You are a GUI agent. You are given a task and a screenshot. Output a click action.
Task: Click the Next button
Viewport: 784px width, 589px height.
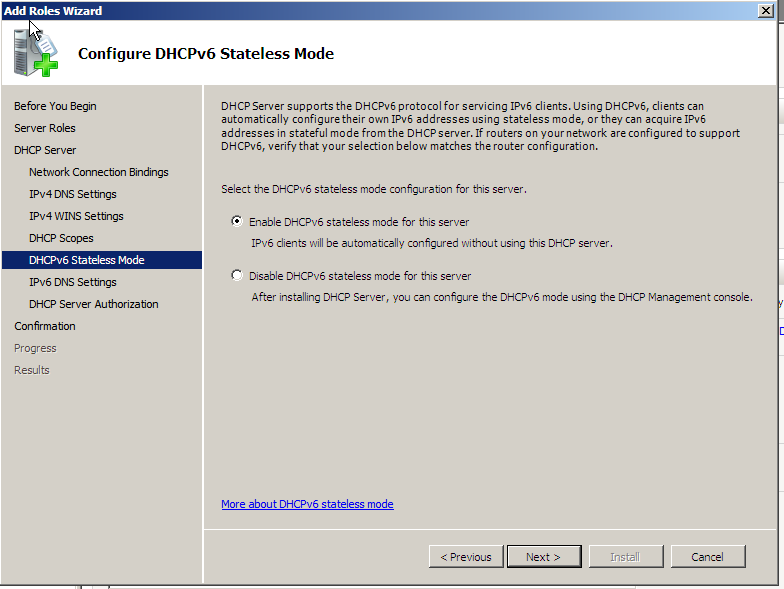[x=544, y=556]
